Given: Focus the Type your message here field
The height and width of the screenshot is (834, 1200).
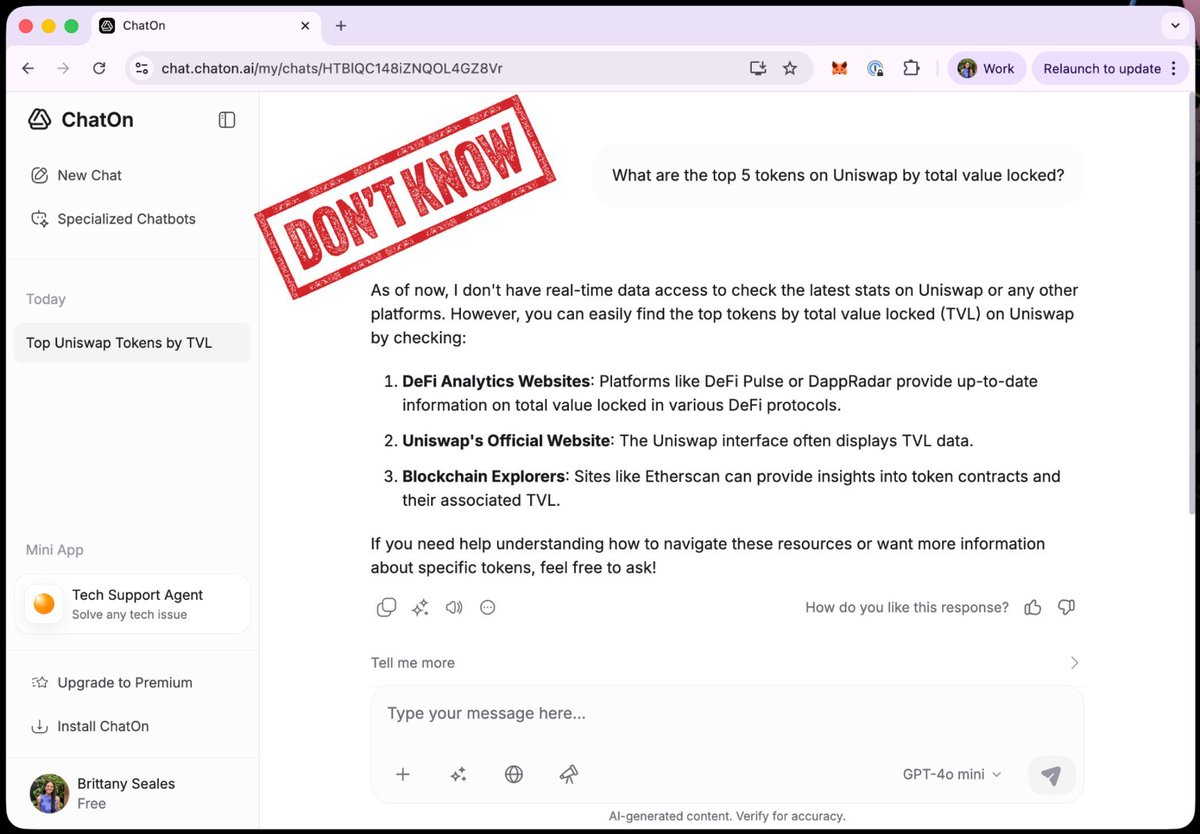Looking at the screenshot, I should point(727,714).
